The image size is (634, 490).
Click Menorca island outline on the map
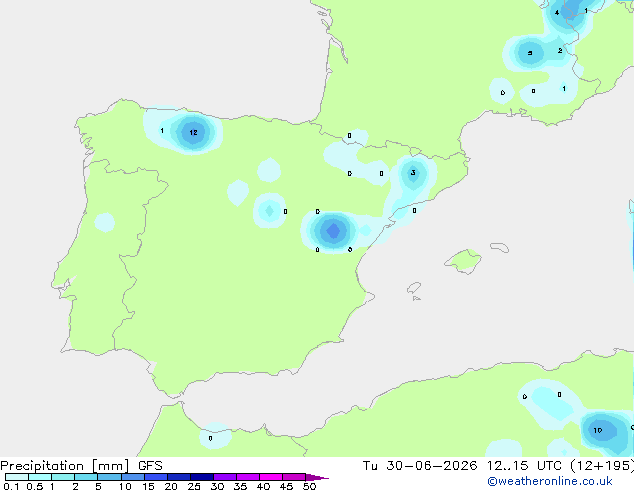pyautogui.click(x=499, y=247)
